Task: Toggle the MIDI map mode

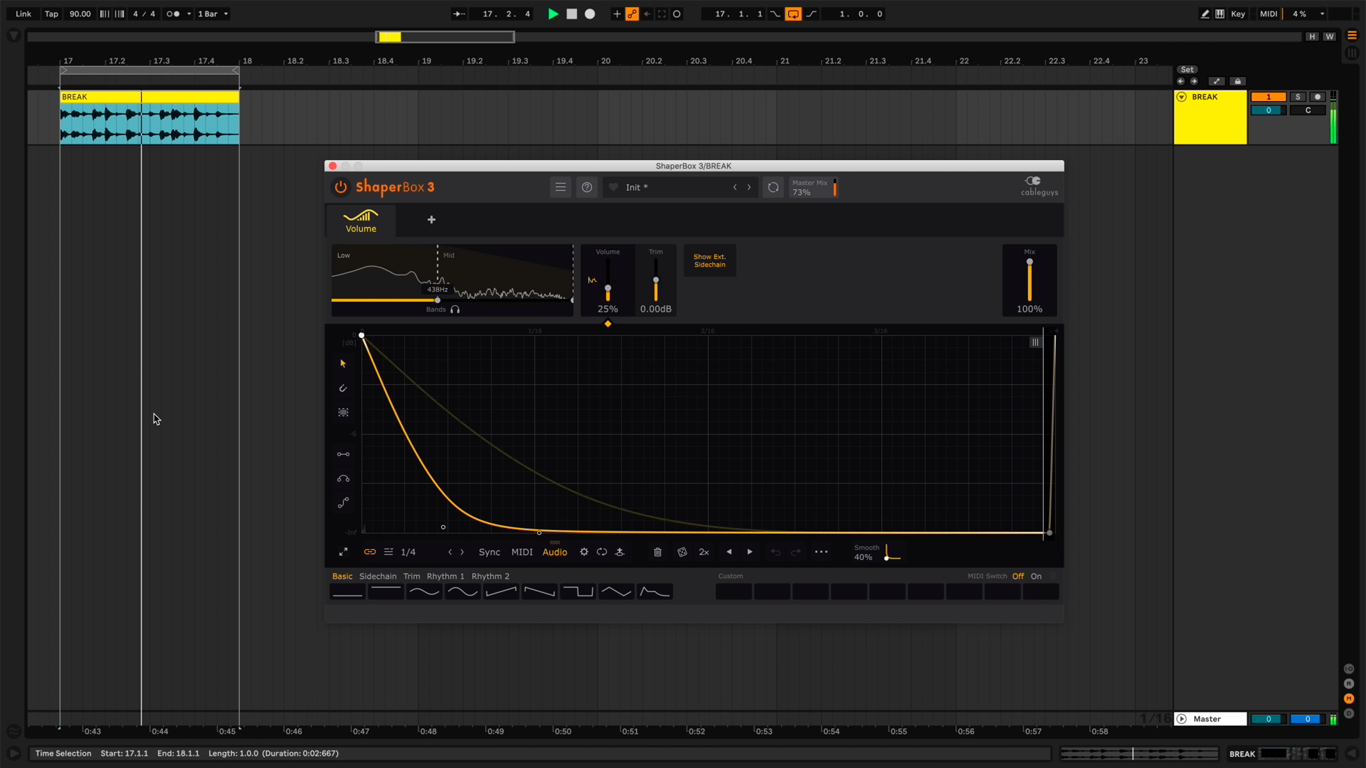Action: (1268, 14)
